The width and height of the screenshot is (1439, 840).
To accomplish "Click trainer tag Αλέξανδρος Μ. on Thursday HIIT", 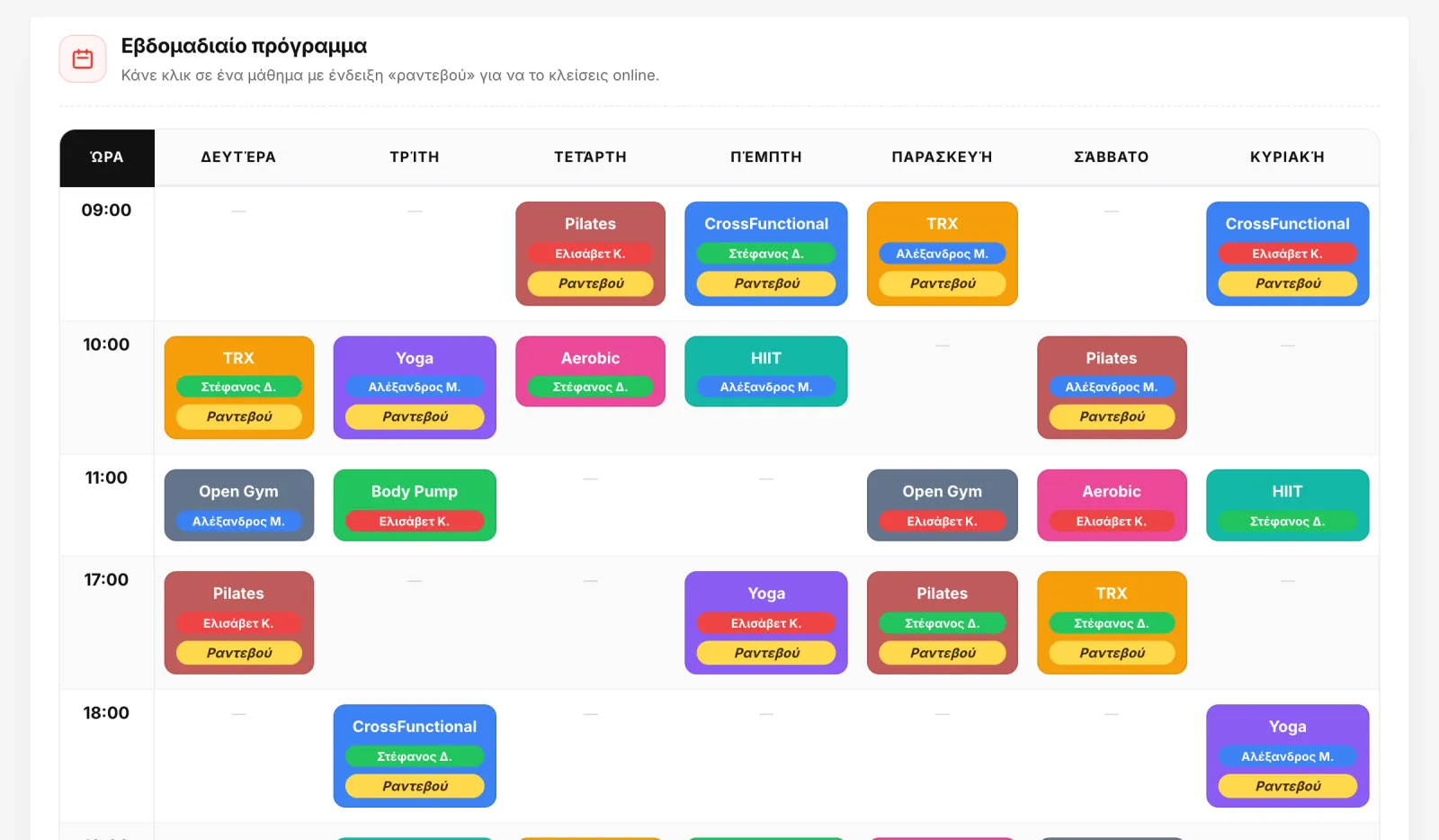I will click(766, 387).
